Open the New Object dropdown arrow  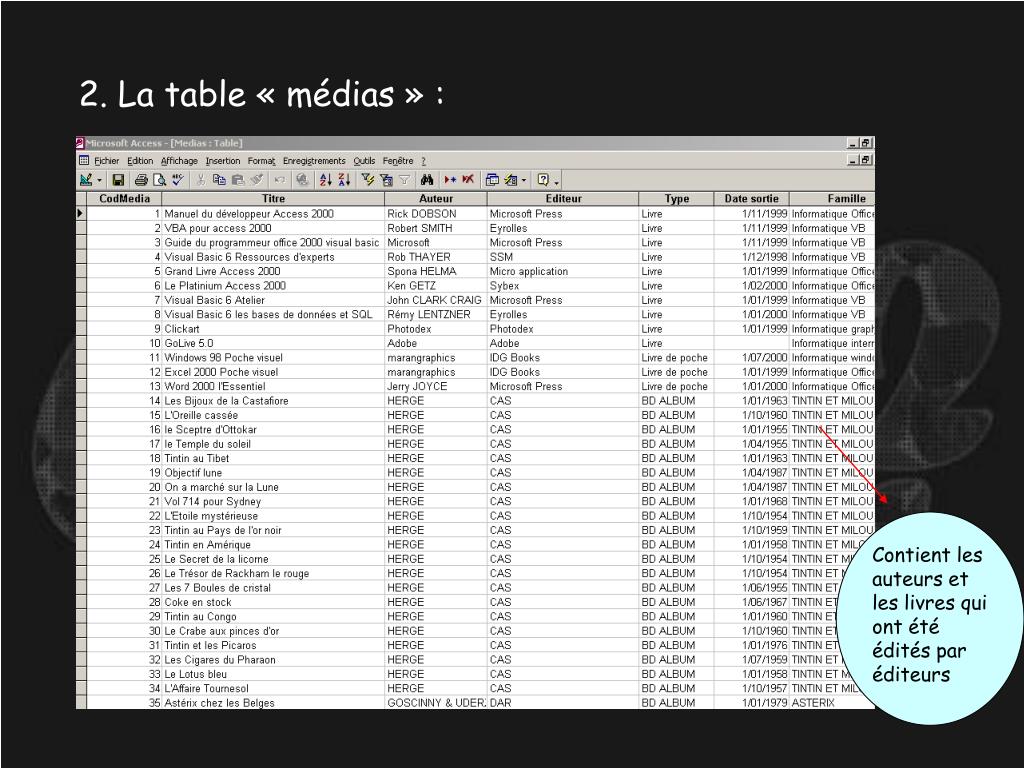(x=524, y=180)
